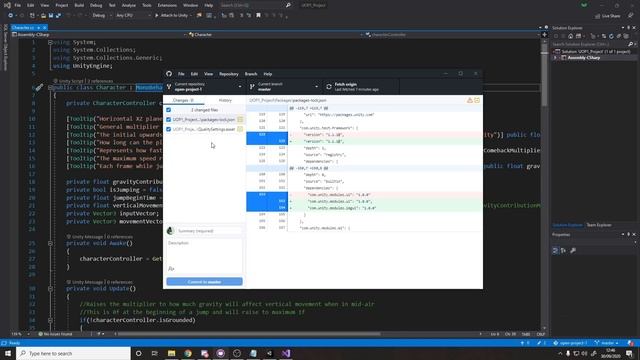Screen dimensions: 640x360
Task: Open the Extensions menu in Visual Studio
Action: 167,5
